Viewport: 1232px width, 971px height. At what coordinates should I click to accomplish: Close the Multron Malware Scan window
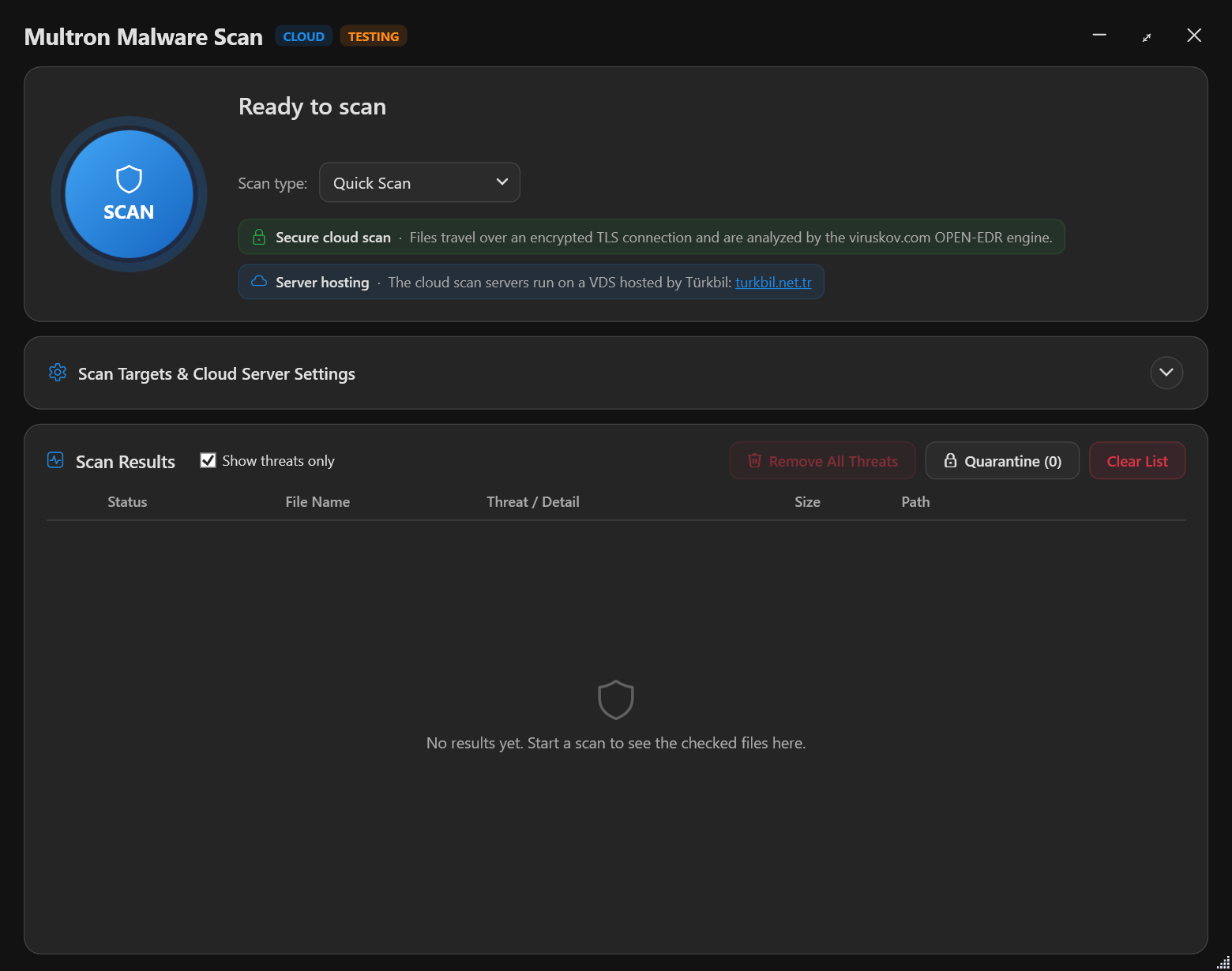pyautogui.click(x=1194, y=36)
